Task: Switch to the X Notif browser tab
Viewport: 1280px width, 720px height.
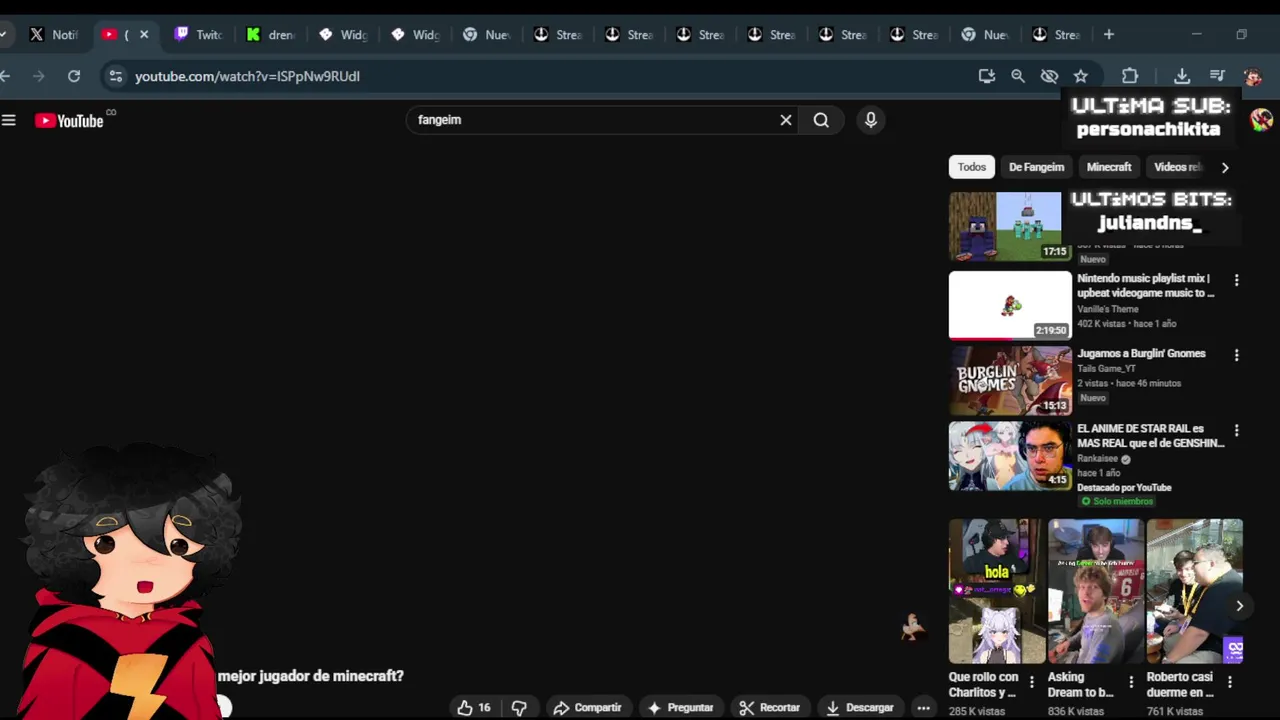Action: click(52, 34)
